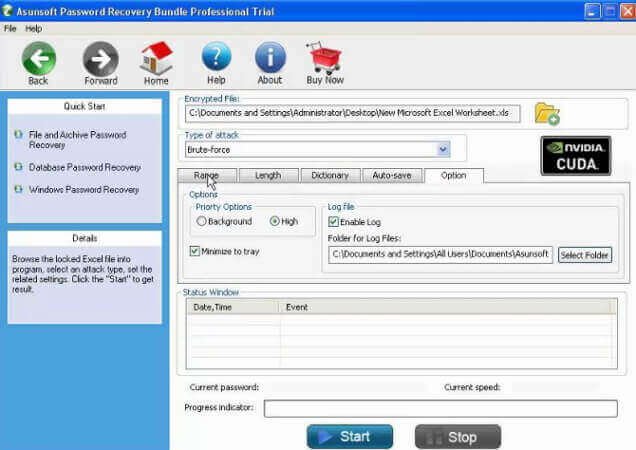Click the green Back arrow icon
The width and height of the screenshot is (636, 450).
39,59
